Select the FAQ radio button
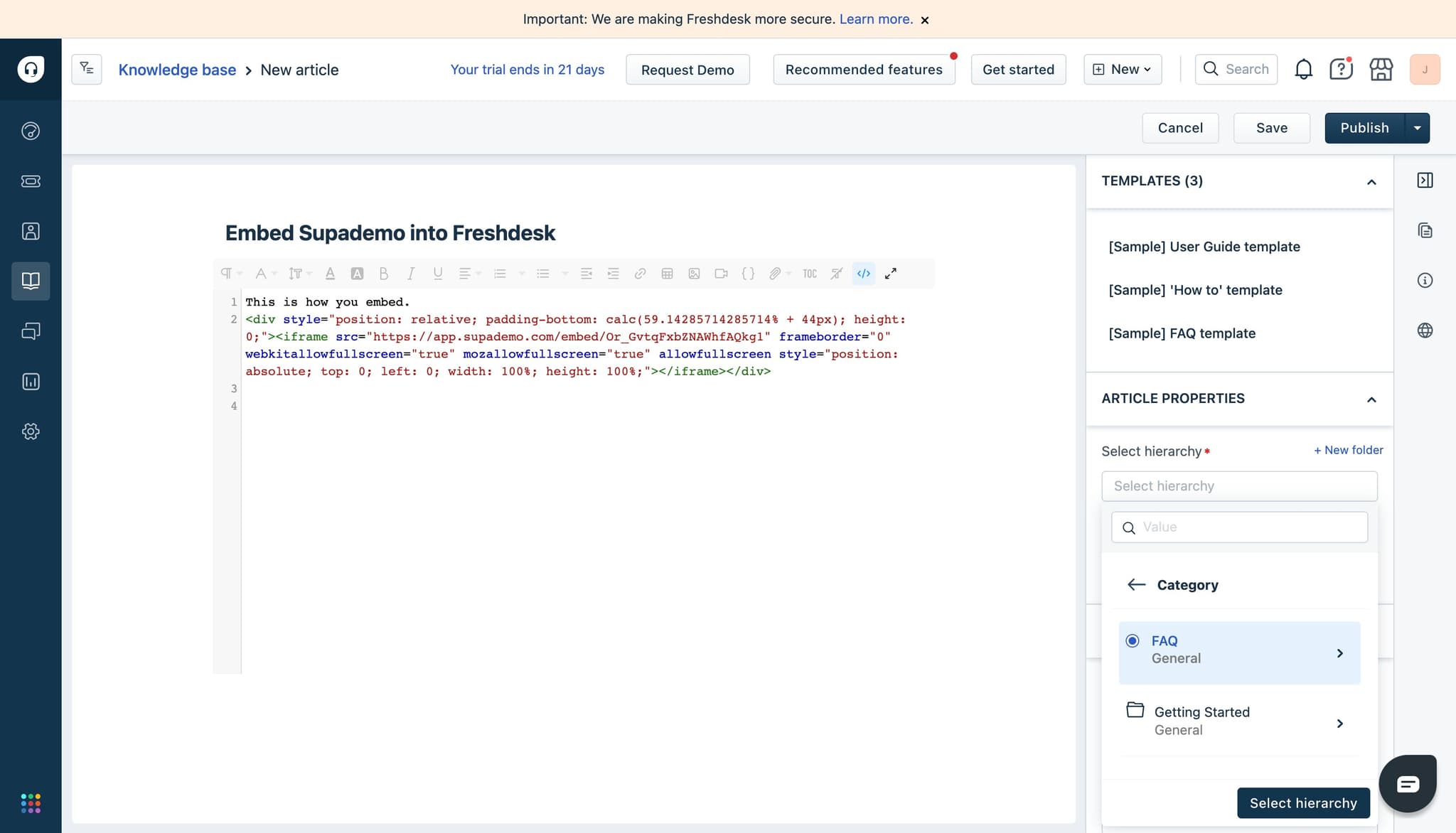The image size is (1456, 833). click(x=1133, y=641)
